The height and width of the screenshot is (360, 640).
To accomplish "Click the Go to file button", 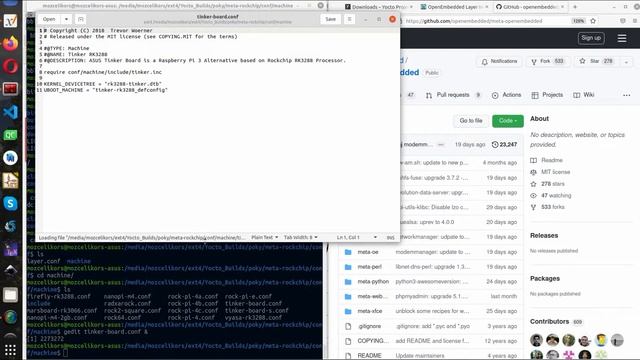I will point(471,121).
